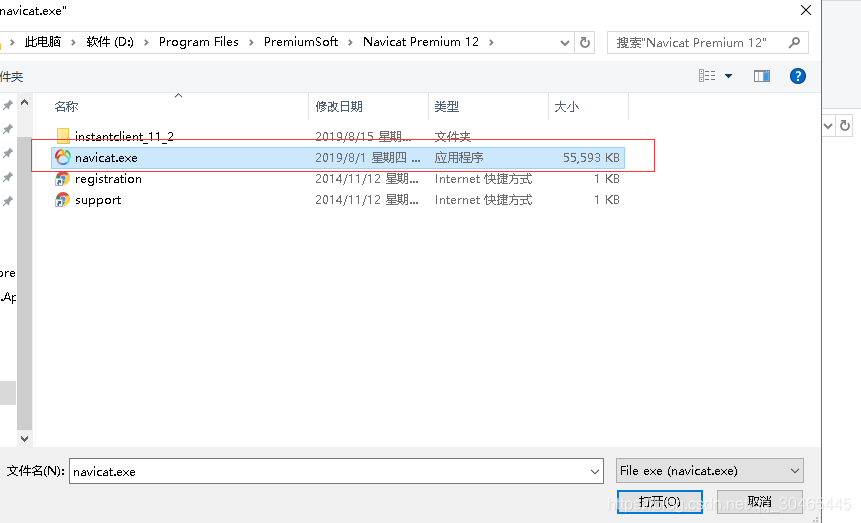Image resolution: width=861 pixels, height=523 pixels.
Task: Click the refresh icon in background window
Action: pos(845,126)
